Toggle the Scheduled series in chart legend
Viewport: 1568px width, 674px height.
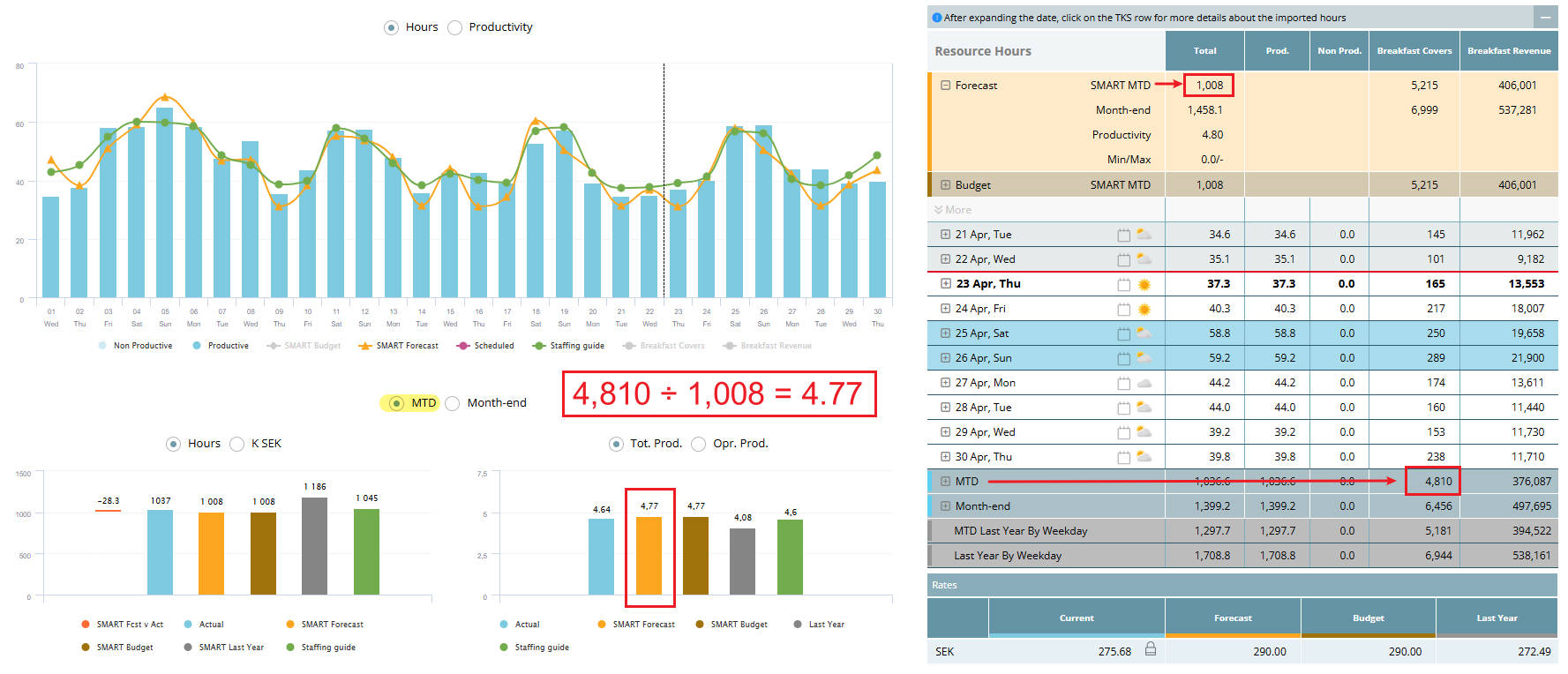485,346
